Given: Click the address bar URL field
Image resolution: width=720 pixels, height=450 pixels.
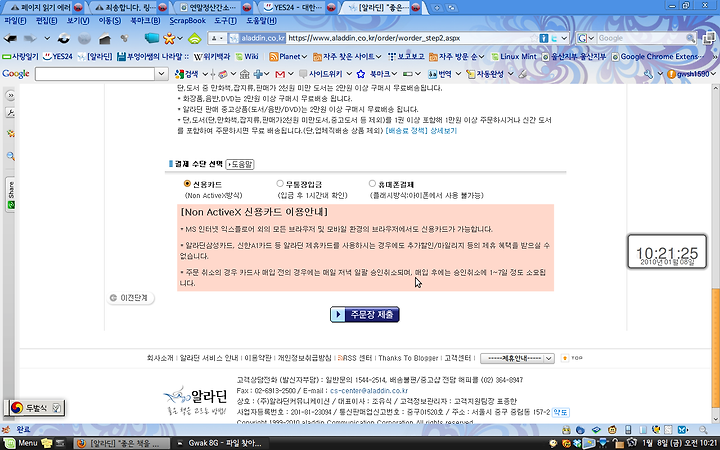Looking at the screenshot, I should click(x=409, y=38).
